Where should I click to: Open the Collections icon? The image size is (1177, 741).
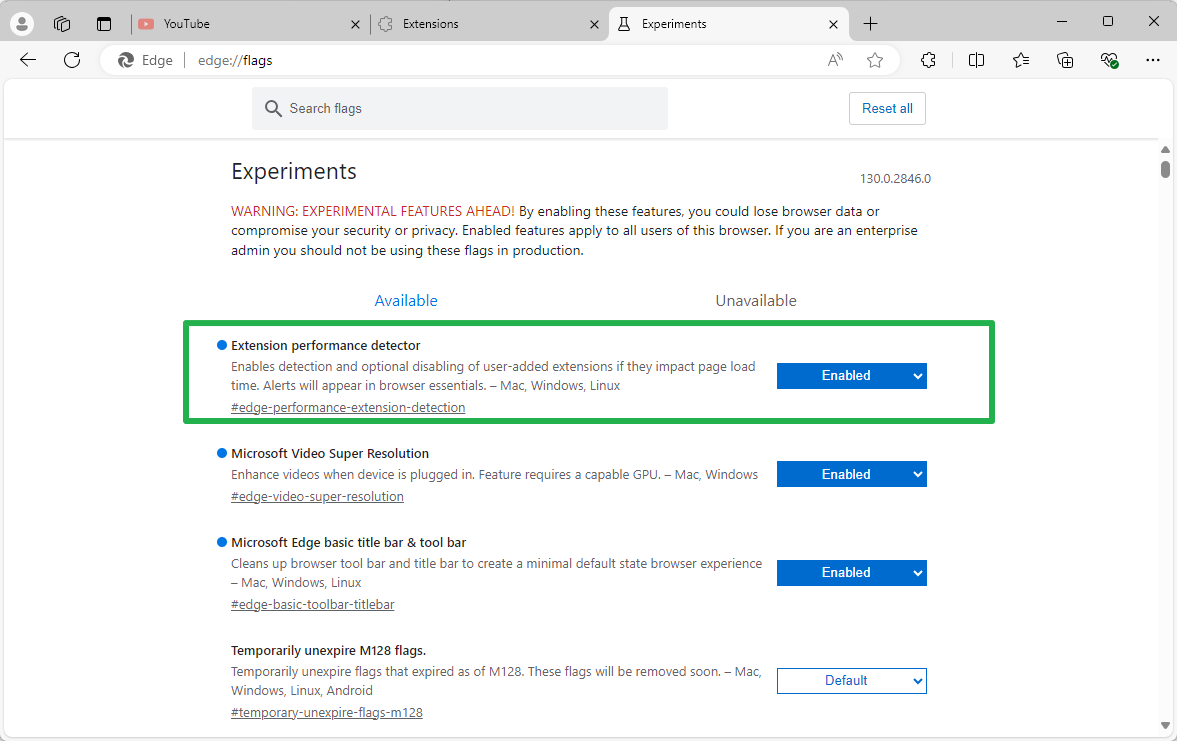click(x=1065, y=60)
